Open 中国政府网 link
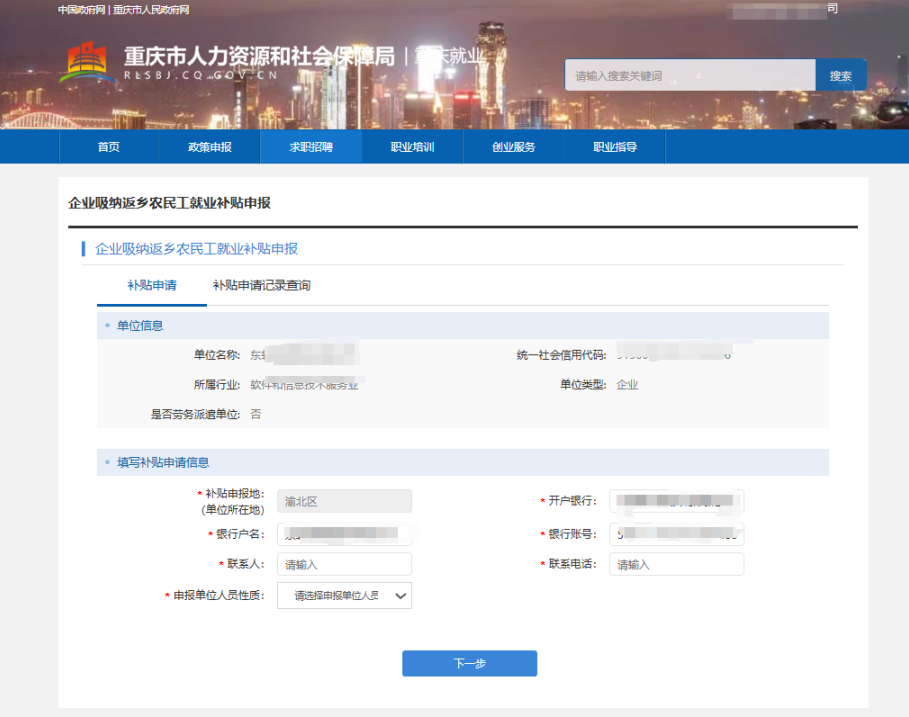This screenshot has height=717, width=909. coord(82,10)
